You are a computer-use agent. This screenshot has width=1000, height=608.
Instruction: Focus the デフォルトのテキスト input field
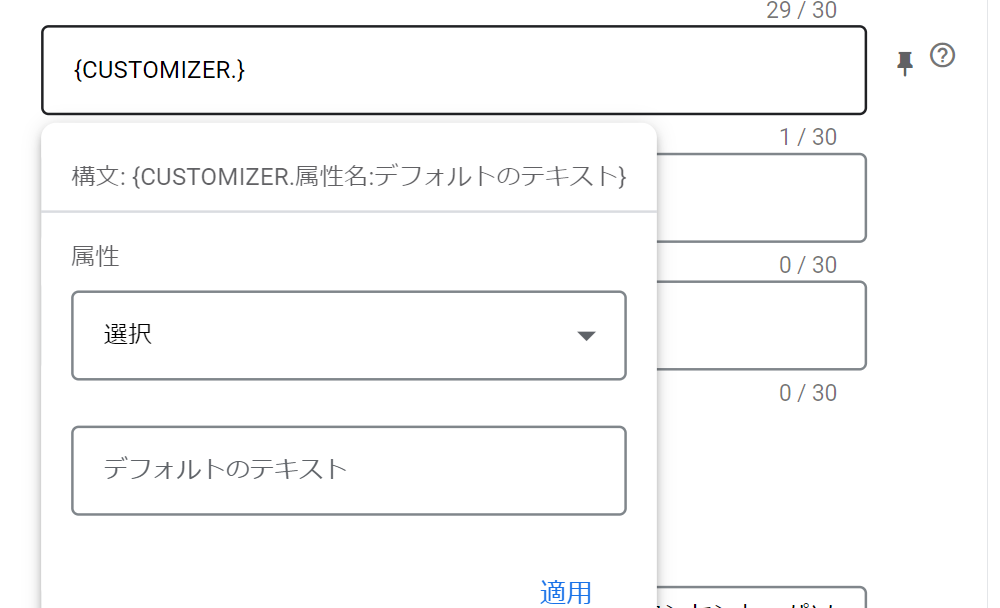(348, 470)
